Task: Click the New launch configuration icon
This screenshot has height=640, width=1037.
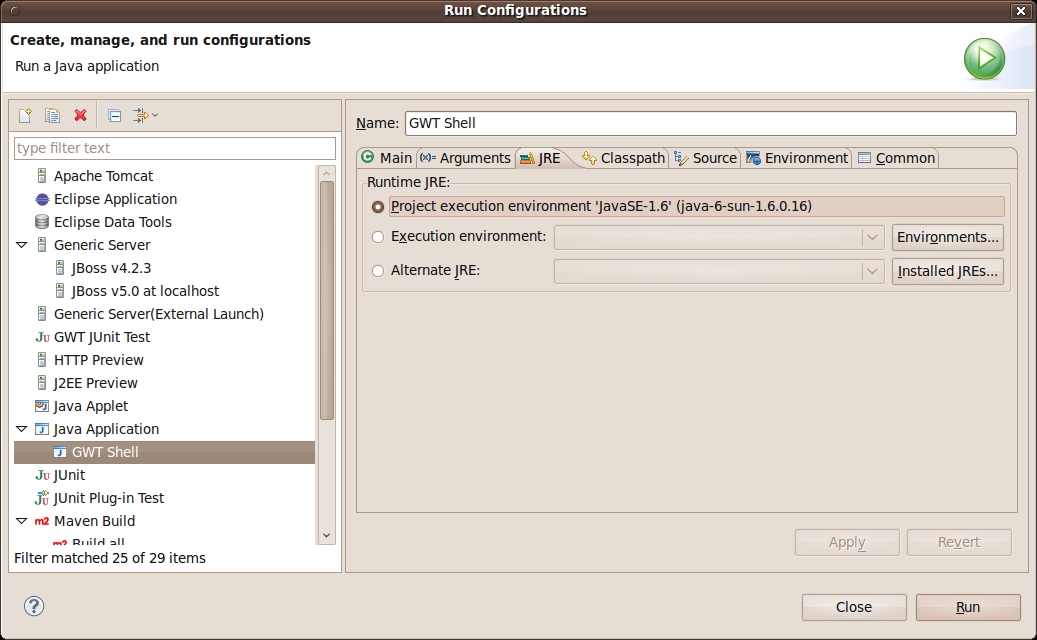Action: [25, 116]
